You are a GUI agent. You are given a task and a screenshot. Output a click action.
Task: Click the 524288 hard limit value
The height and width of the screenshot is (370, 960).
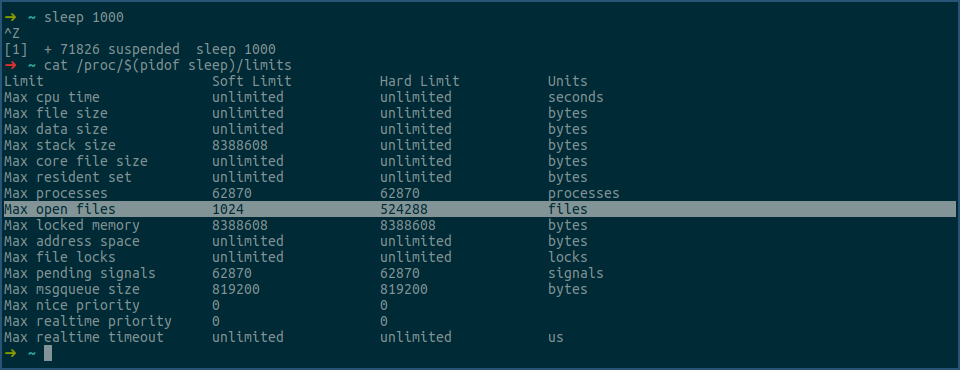tap(403, 209)
